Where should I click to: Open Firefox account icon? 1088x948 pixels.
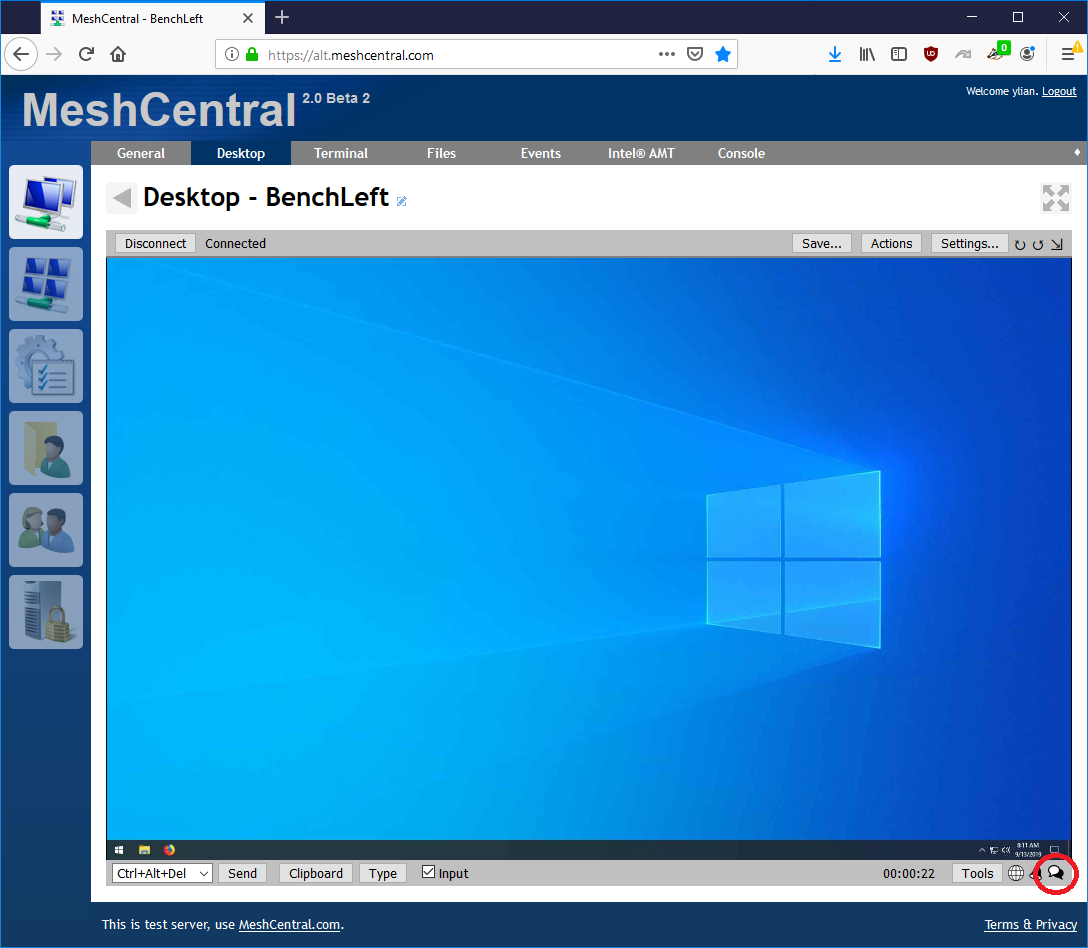tap(1028, 53)
